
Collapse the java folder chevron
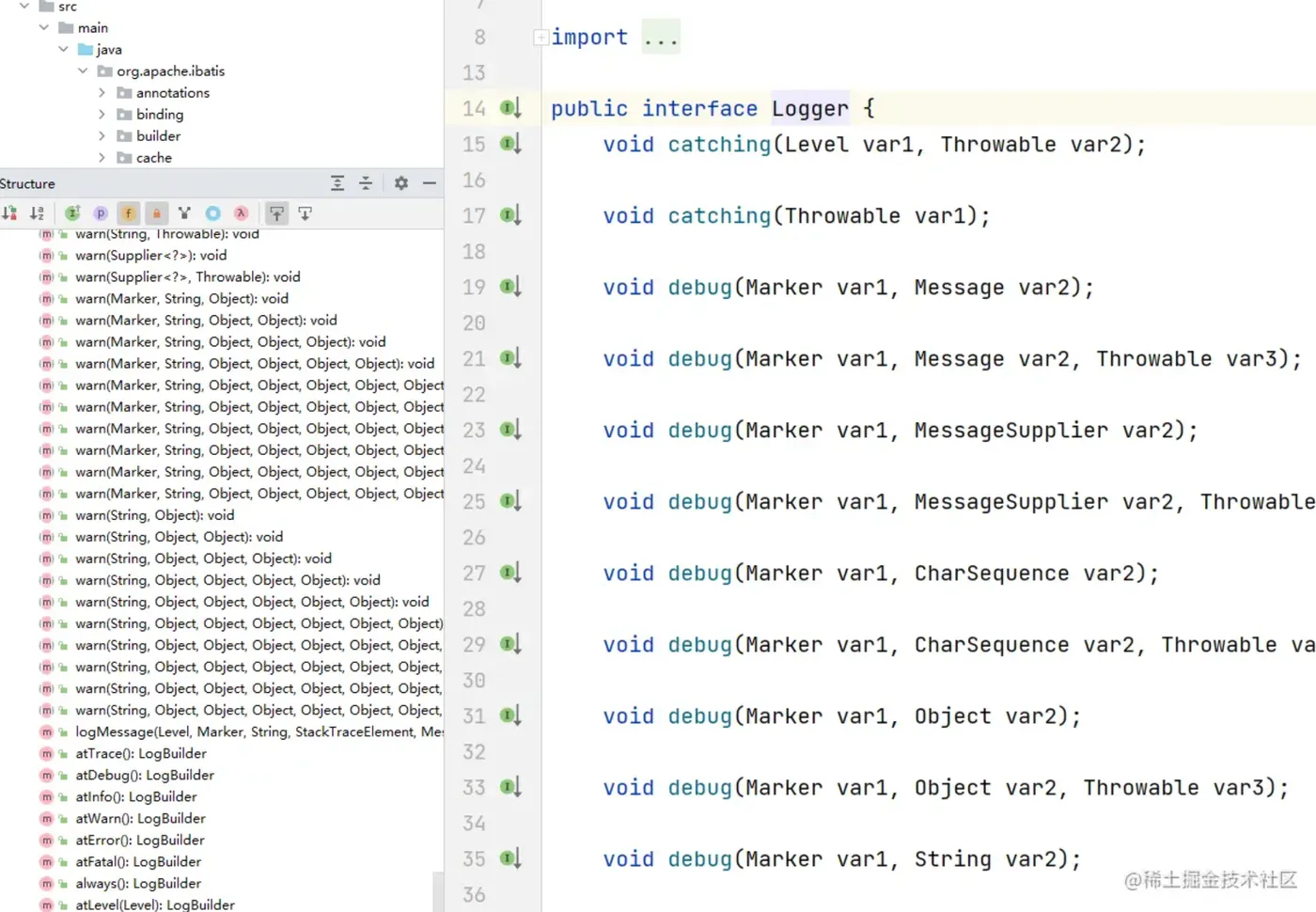click(63, 49)
